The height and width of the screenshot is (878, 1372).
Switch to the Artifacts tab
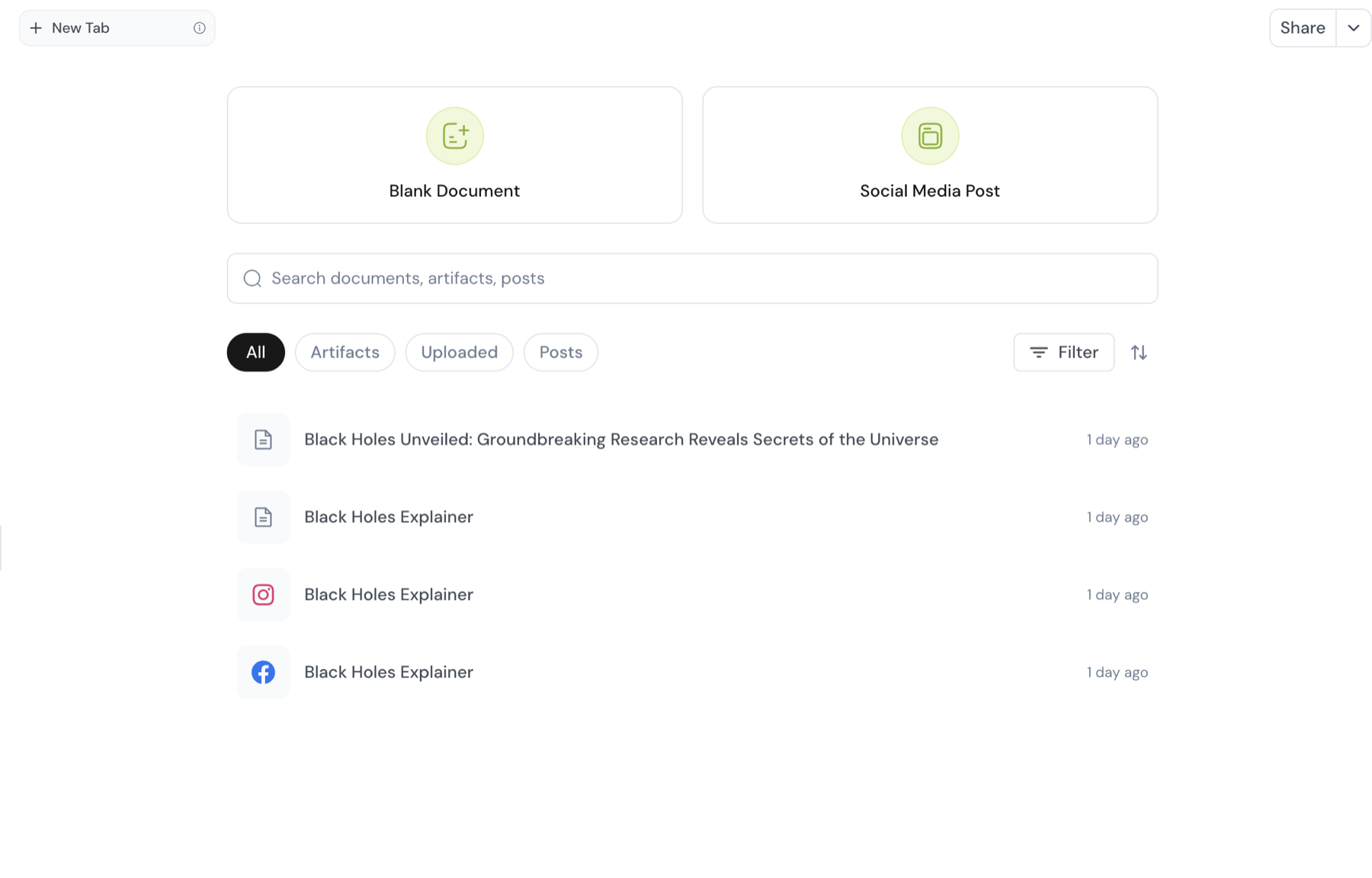click(x=345, y=352)
